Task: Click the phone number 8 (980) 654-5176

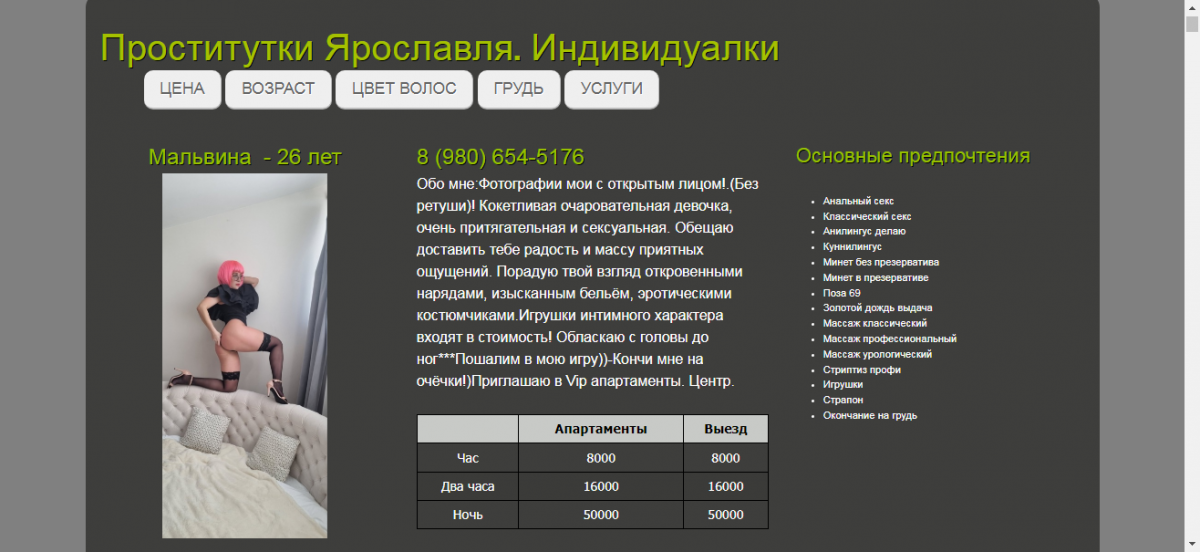Action: [x=500, y=157]
